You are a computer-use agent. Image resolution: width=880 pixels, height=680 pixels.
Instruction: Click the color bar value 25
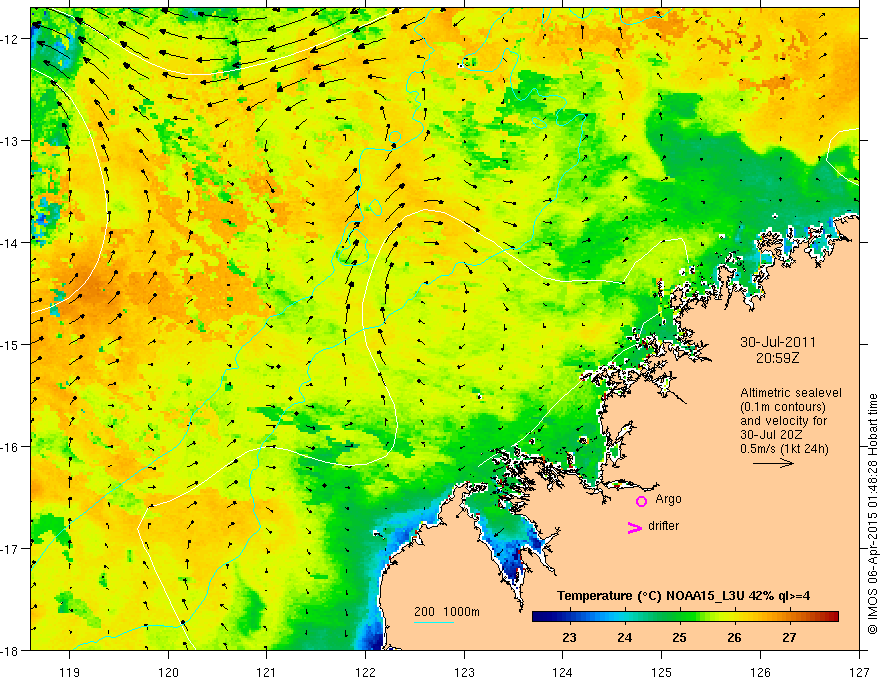679,637
